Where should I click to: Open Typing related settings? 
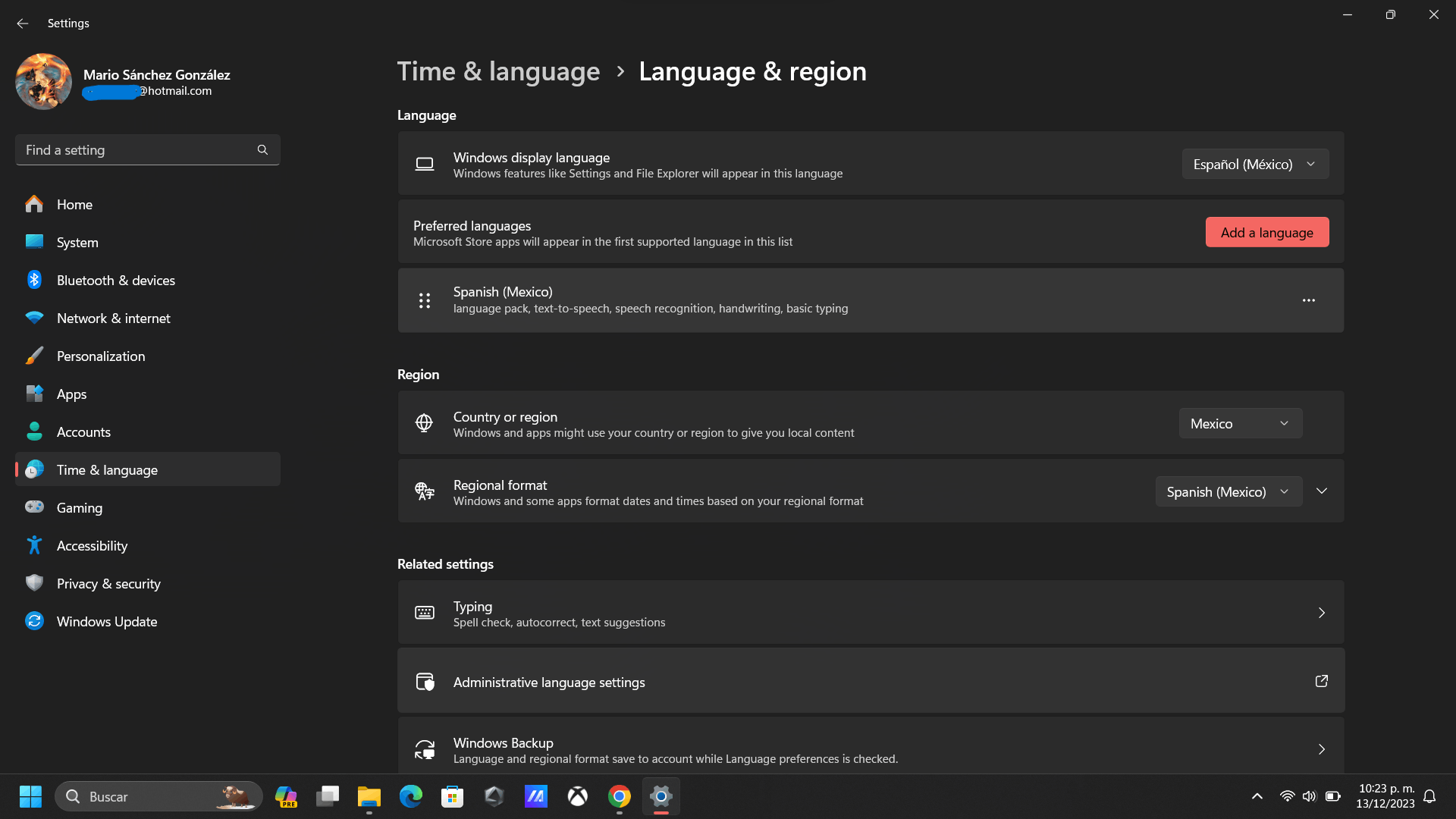(x=870, y=611)
